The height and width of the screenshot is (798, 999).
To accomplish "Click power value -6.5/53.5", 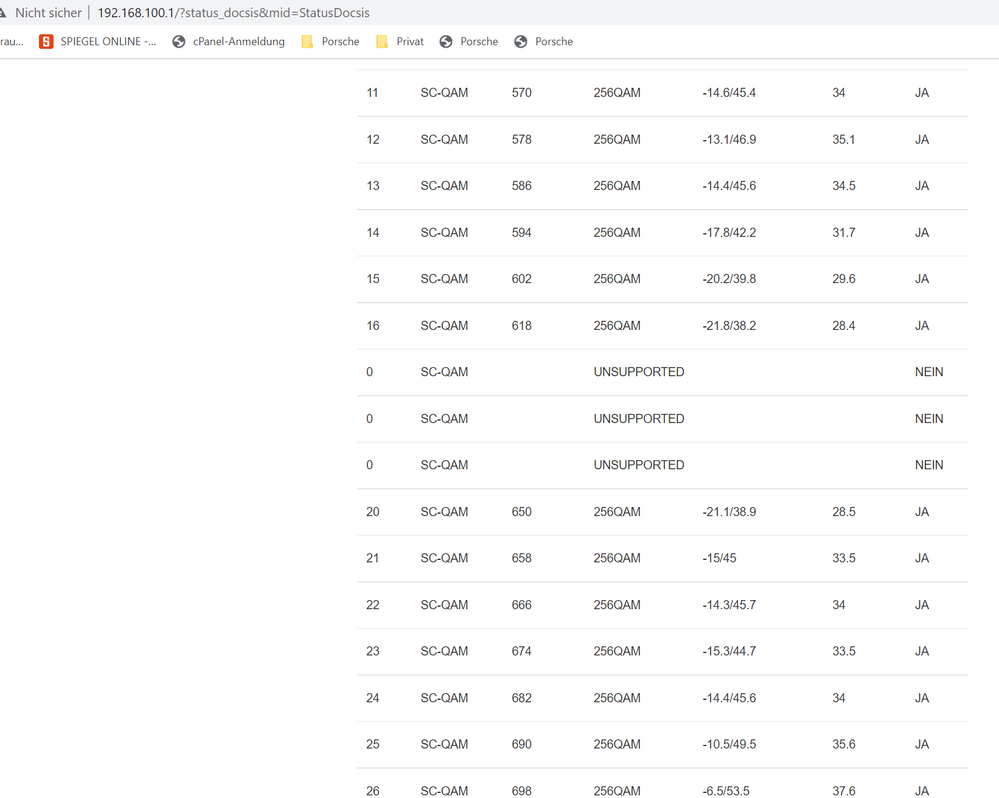I will [x=726, y=791].
